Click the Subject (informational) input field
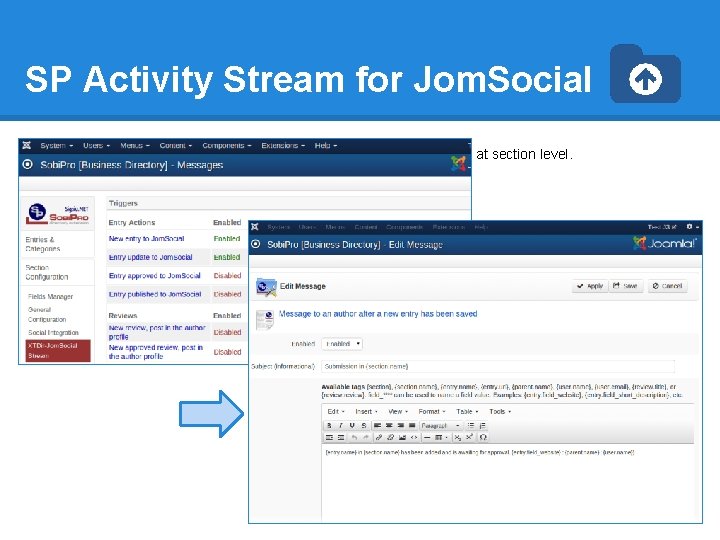Screen dimensions: 720x540 coord(498,366)
